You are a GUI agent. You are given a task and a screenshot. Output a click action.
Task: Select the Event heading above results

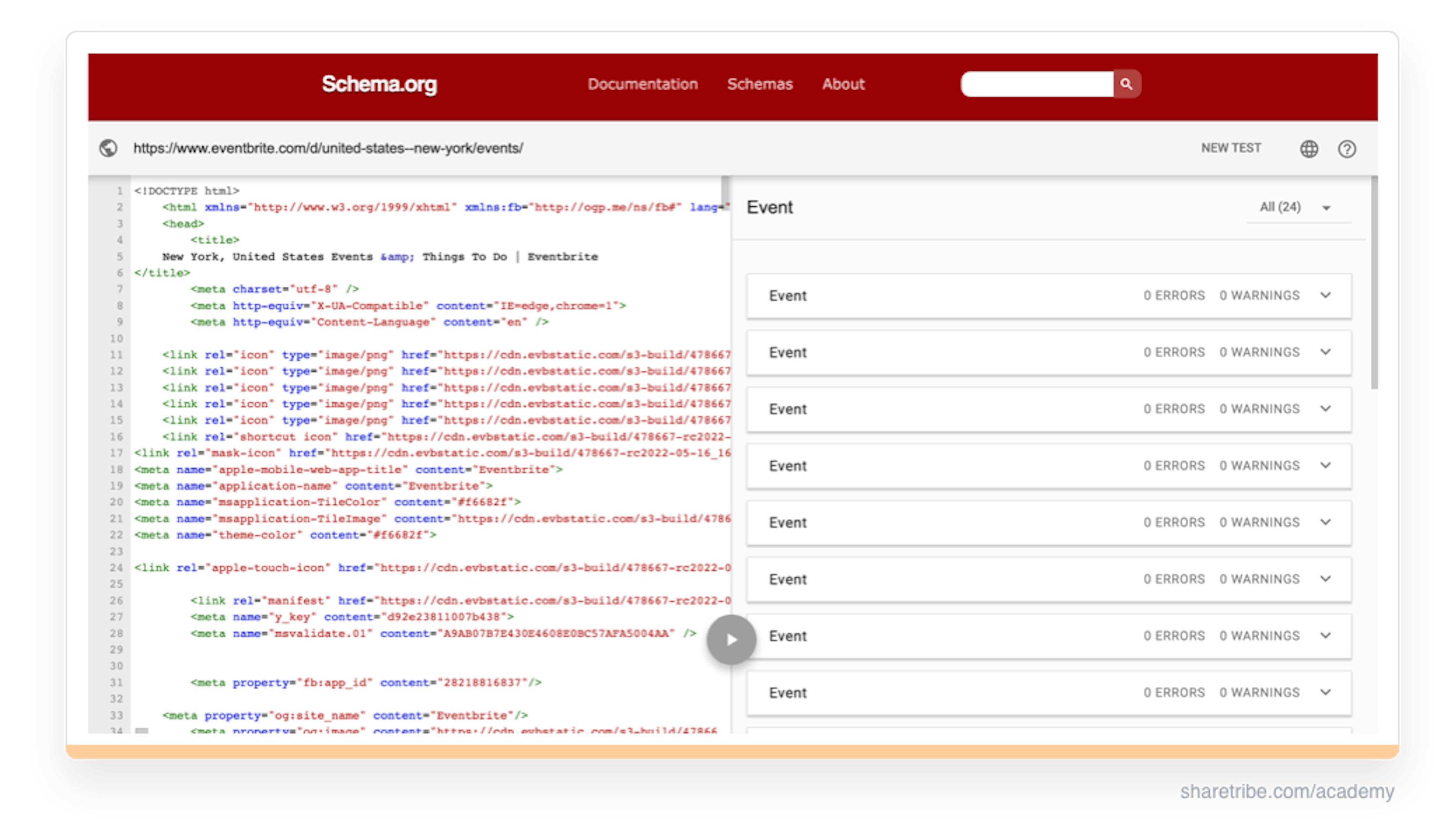coord(769,207)
